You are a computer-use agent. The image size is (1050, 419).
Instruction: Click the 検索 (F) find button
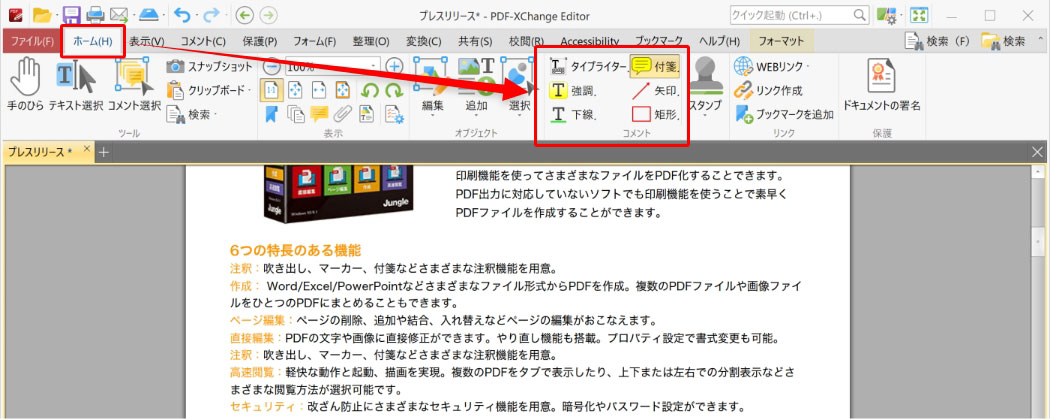(937, 41)
